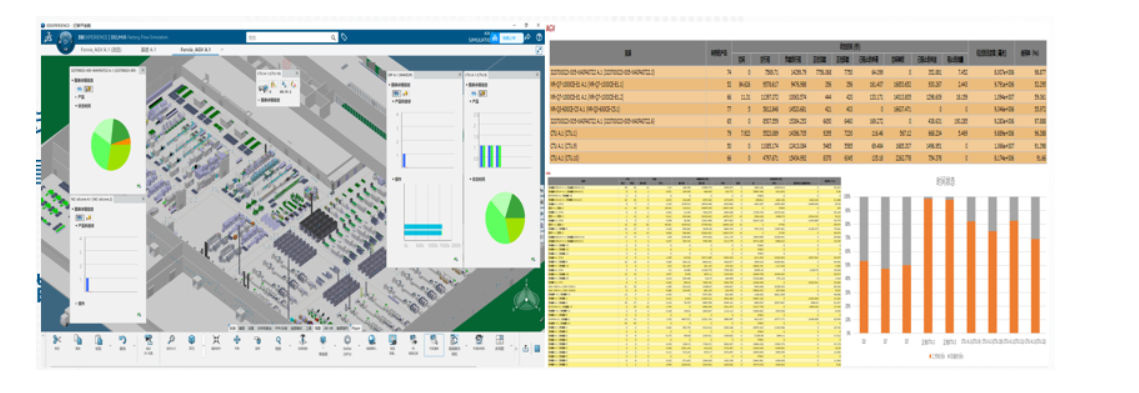
Task: Click the Paste clipboard icon
Action: tap(99, 341)
